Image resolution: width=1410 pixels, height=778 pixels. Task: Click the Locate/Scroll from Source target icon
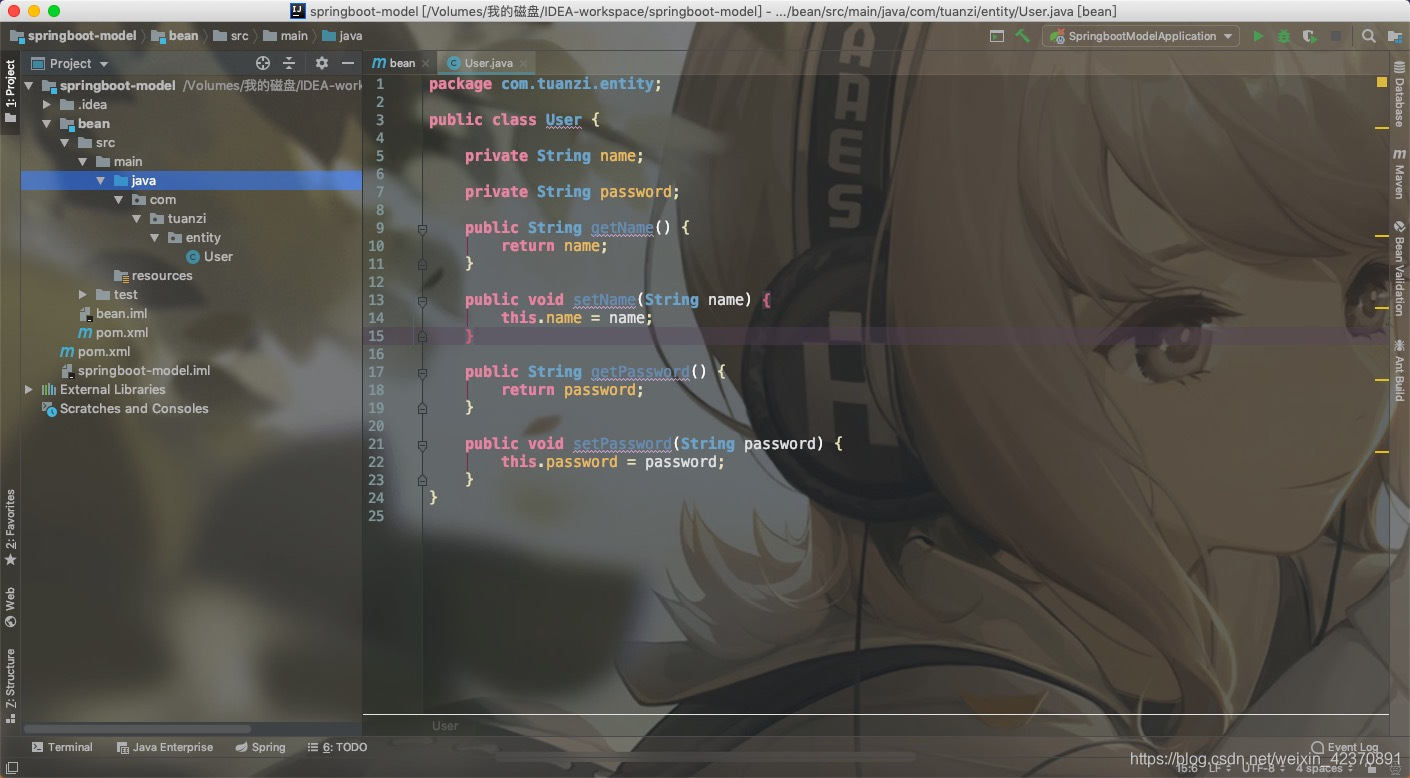pyautogui.click(x=263, y=63)
